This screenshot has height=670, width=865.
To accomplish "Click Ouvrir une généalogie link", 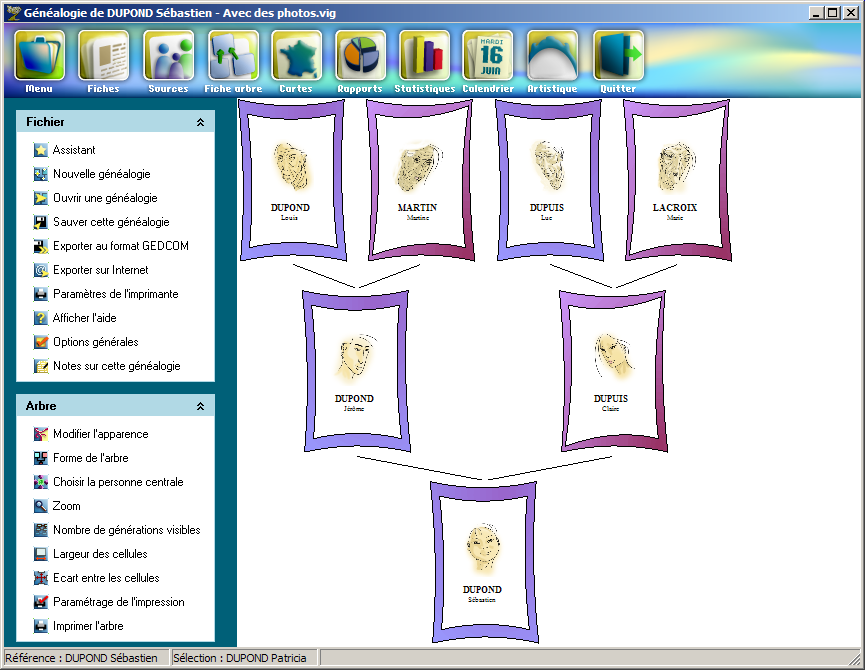I will pyautogui.click(x=105, y=198).
